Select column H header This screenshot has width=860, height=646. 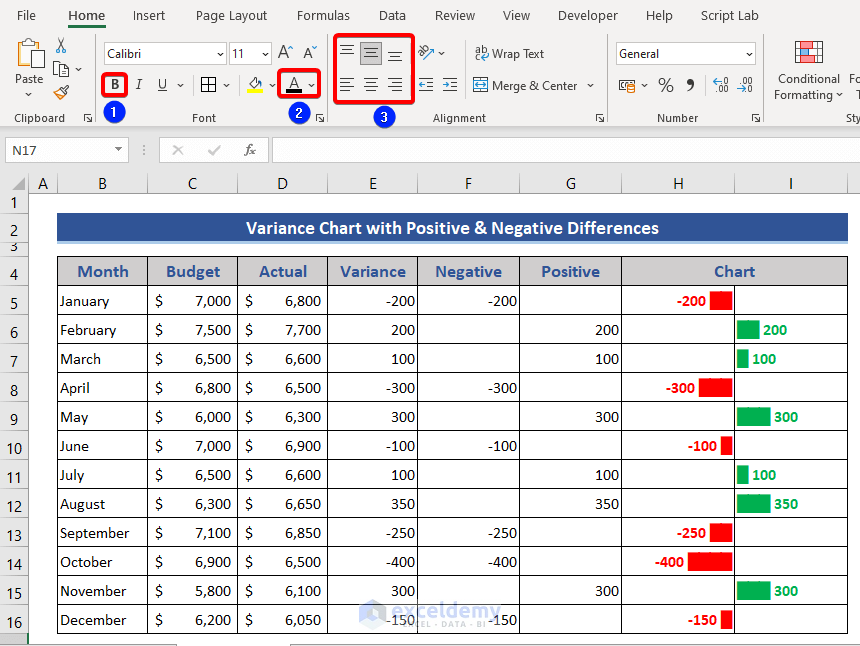[678, 184]
